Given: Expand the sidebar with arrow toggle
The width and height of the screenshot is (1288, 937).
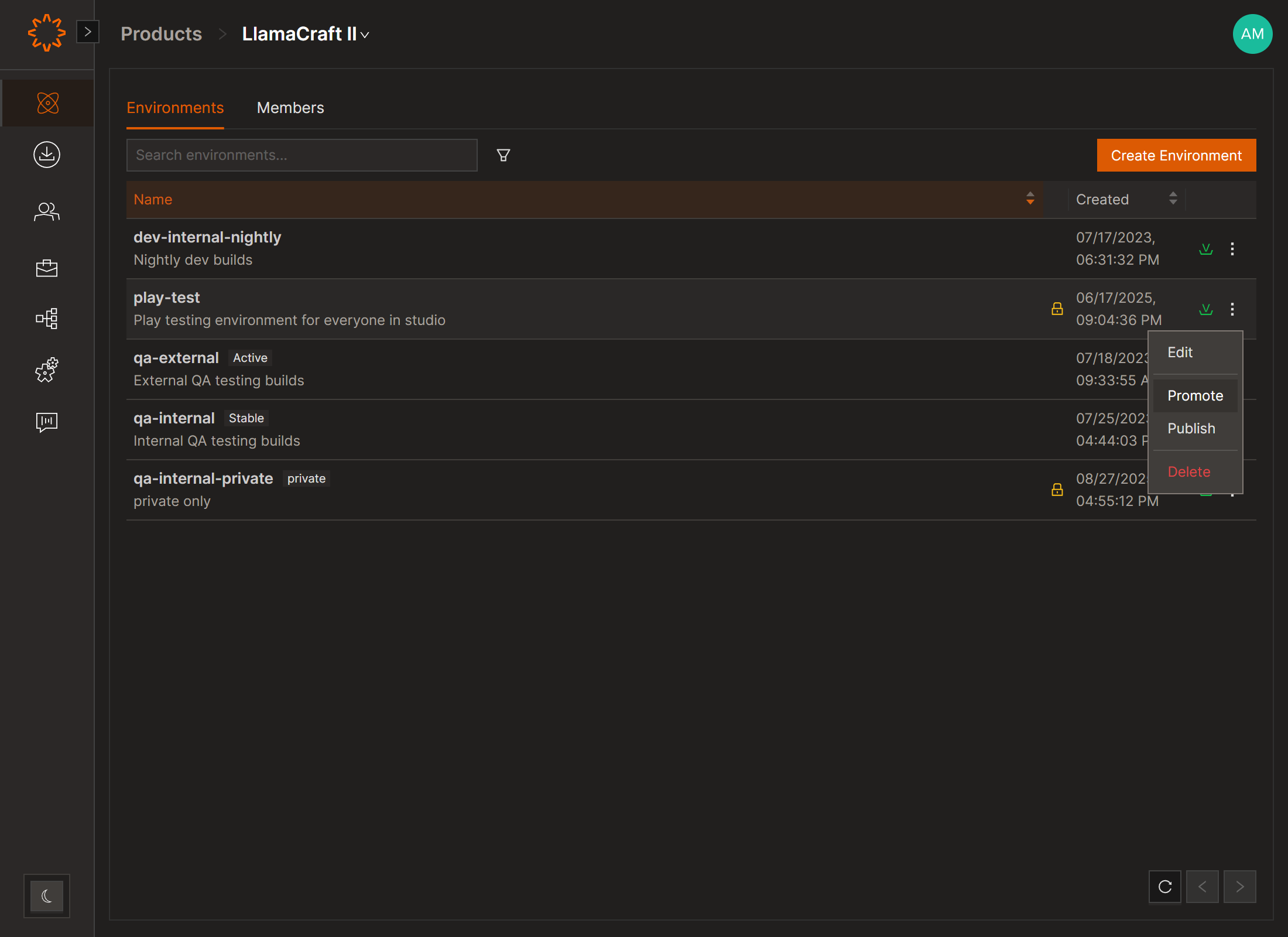Looking at the screenshot, I should 88,32.
